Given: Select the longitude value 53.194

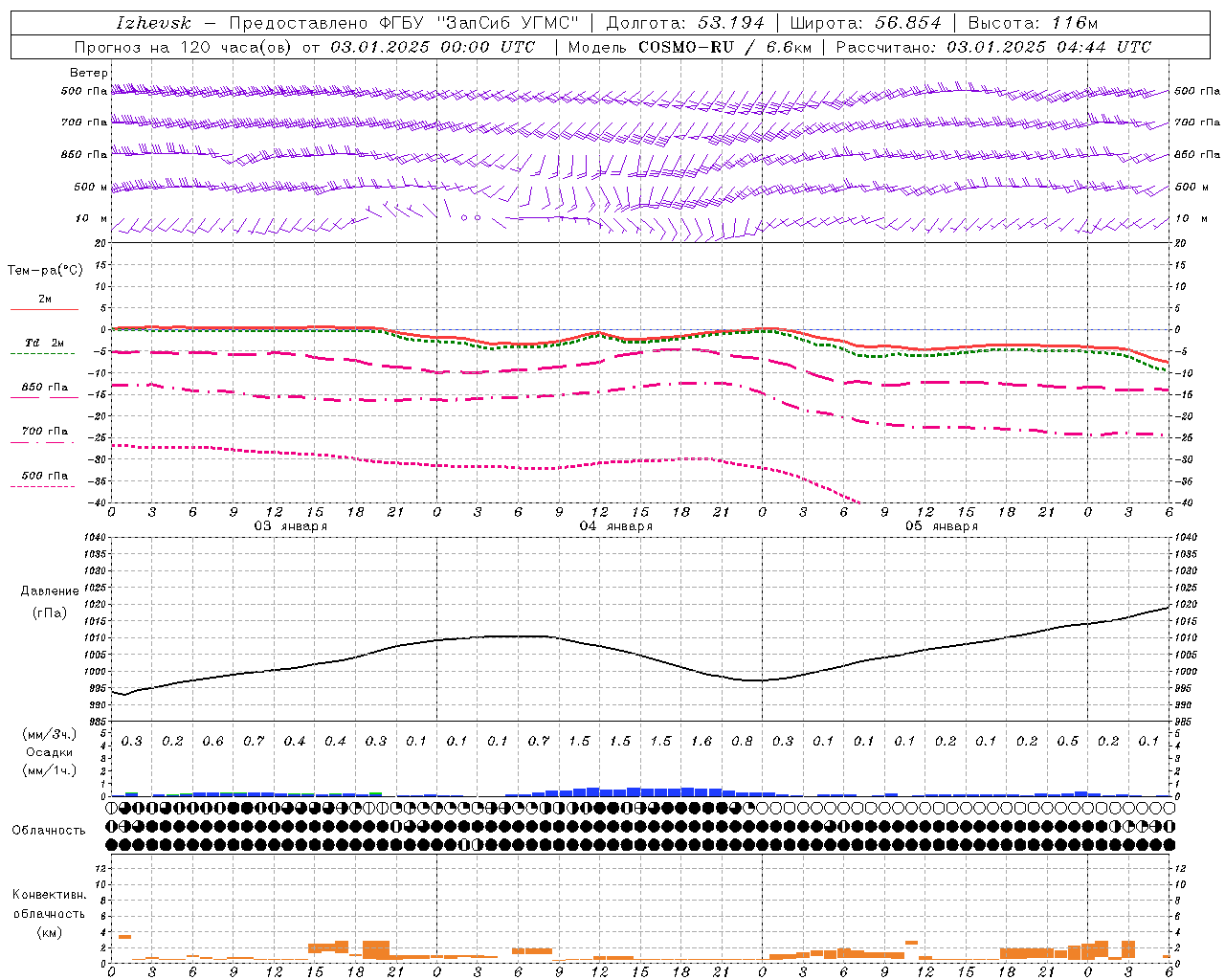Looking at the screenshot, I should click(731, 23).
